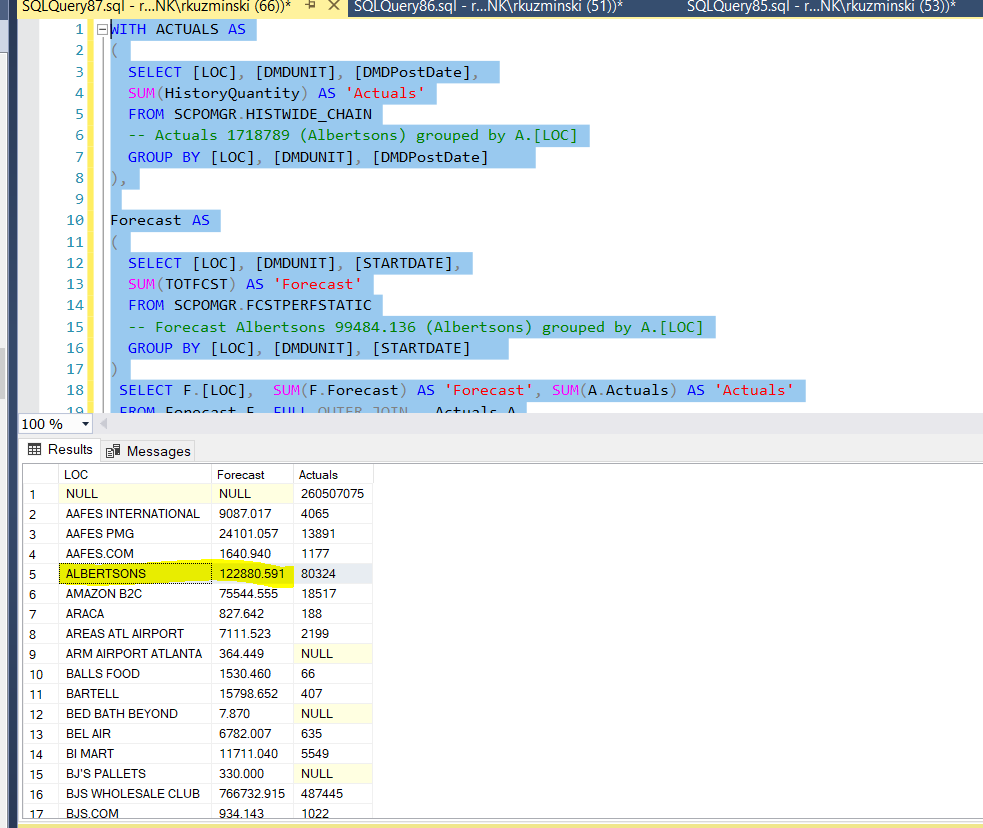Switch to the SQLQuery86.sql tab
This screenshot has height=828, width=983.
coord(487,7)
